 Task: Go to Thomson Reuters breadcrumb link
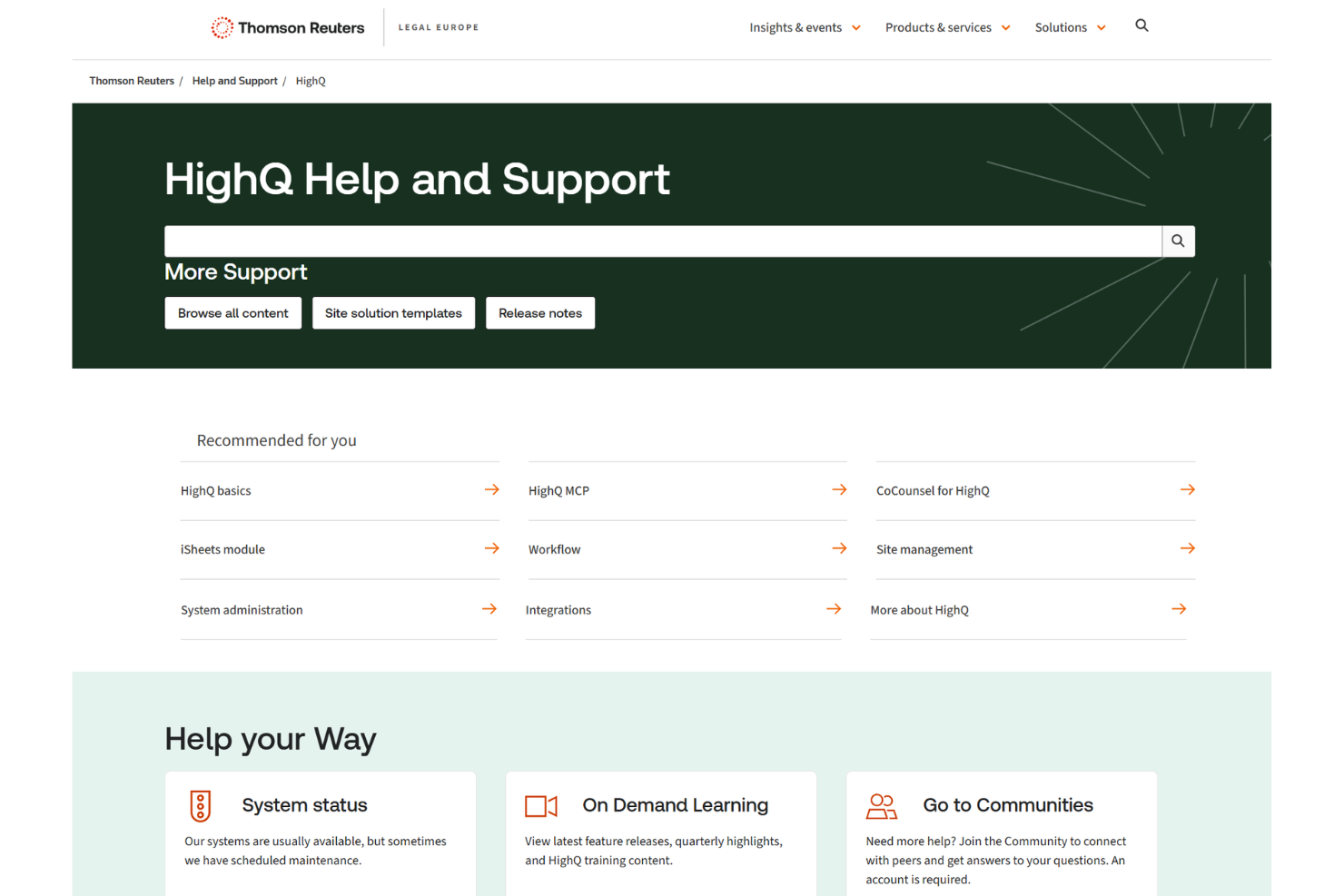[132, 81]
